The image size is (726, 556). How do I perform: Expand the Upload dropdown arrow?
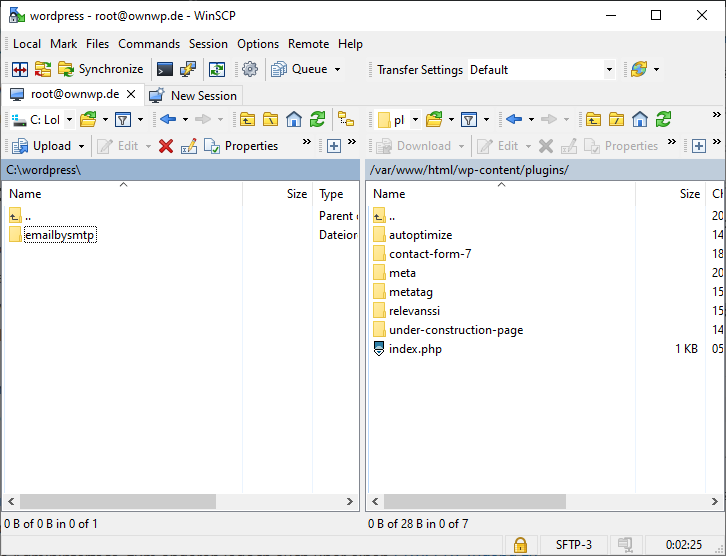(x=81, y=146)
